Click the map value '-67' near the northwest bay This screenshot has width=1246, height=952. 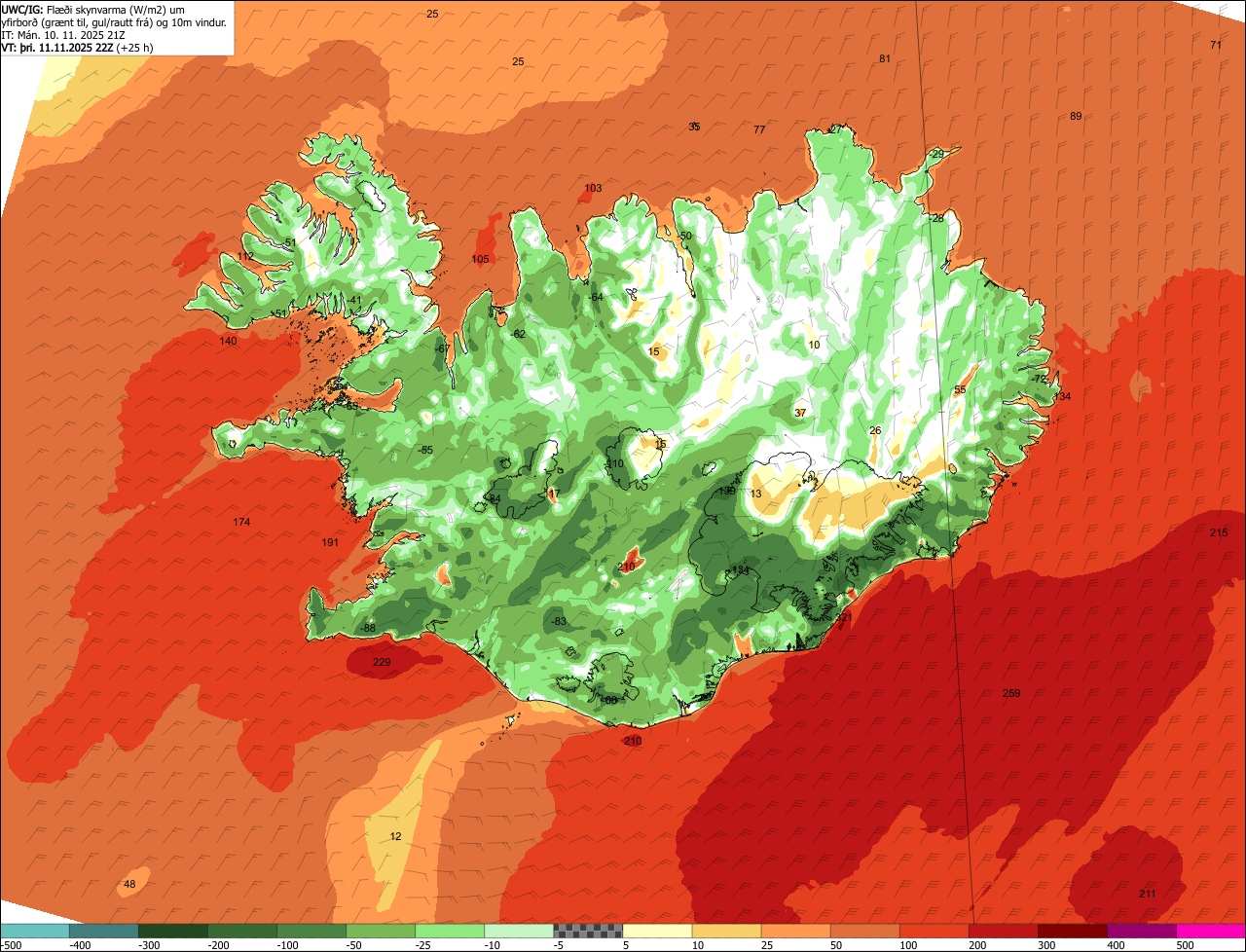442,348
